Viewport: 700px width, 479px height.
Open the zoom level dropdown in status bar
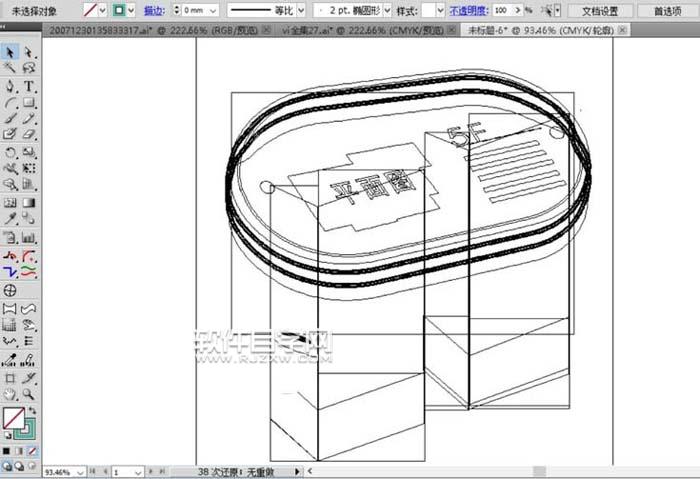[x=80, y=472]
